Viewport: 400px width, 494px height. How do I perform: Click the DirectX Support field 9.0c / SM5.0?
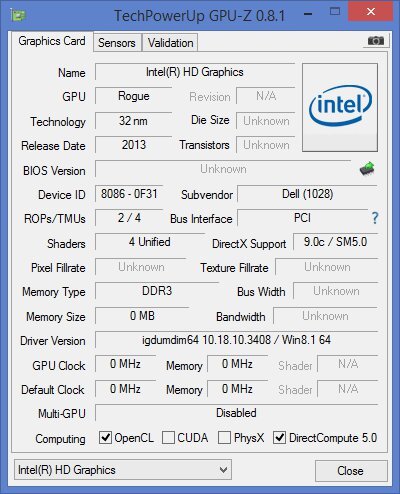click(x=335, y=242)
